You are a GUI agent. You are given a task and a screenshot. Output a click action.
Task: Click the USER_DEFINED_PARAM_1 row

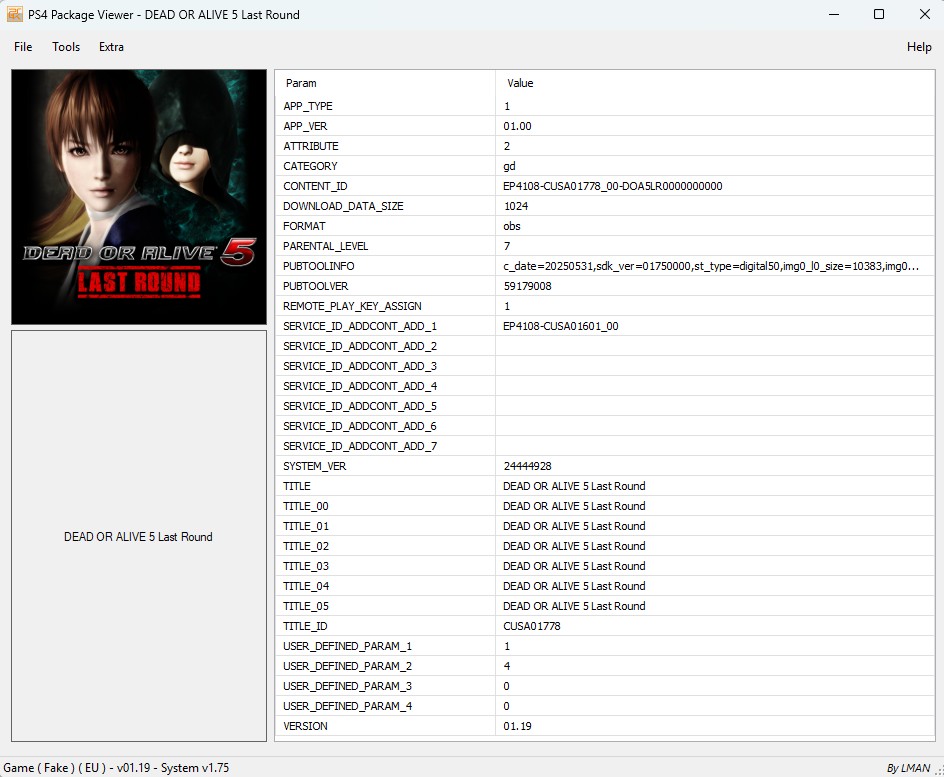click(x=605, y=646)
